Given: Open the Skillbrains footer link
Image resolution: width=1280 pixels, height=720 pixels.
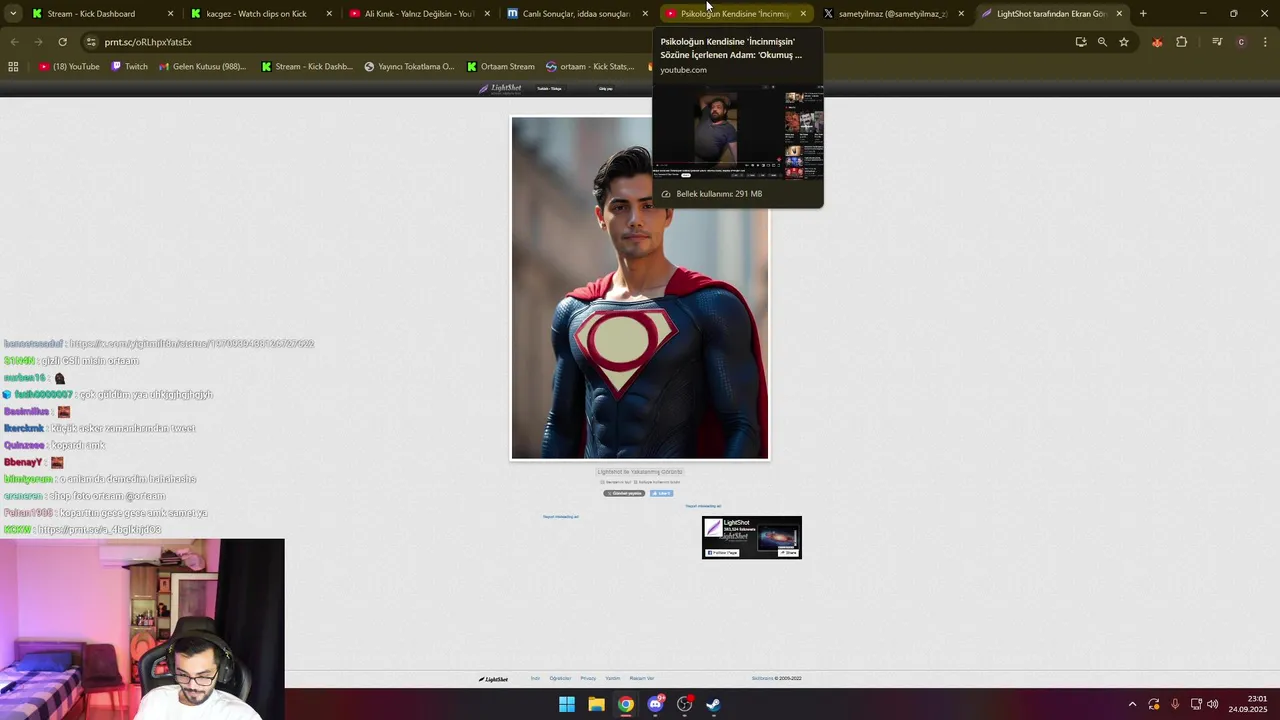Looking at the screenshot, I should pyautogui.click(x=762, y=678).
